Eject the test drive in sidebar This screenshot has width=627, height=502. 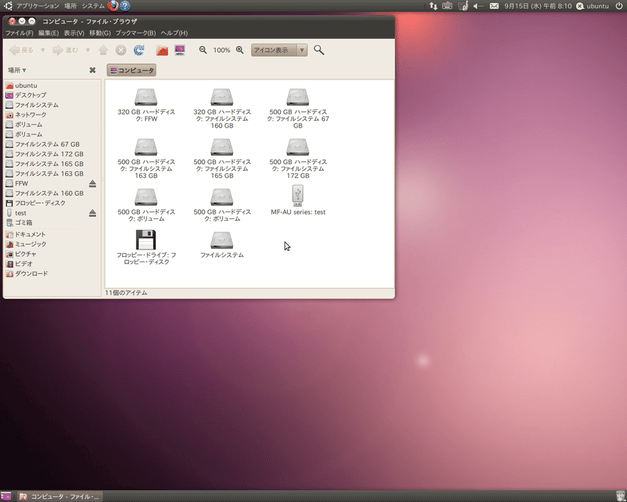tap(92, 213)
